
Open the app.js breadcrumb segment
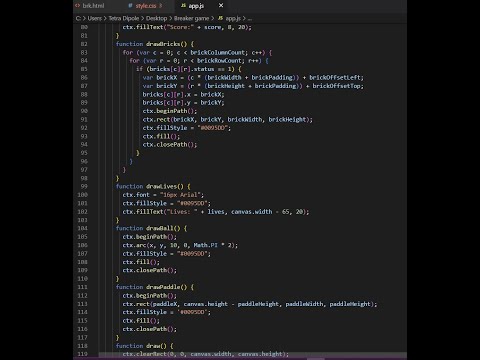pyautogui.click(x=230, y=18)
